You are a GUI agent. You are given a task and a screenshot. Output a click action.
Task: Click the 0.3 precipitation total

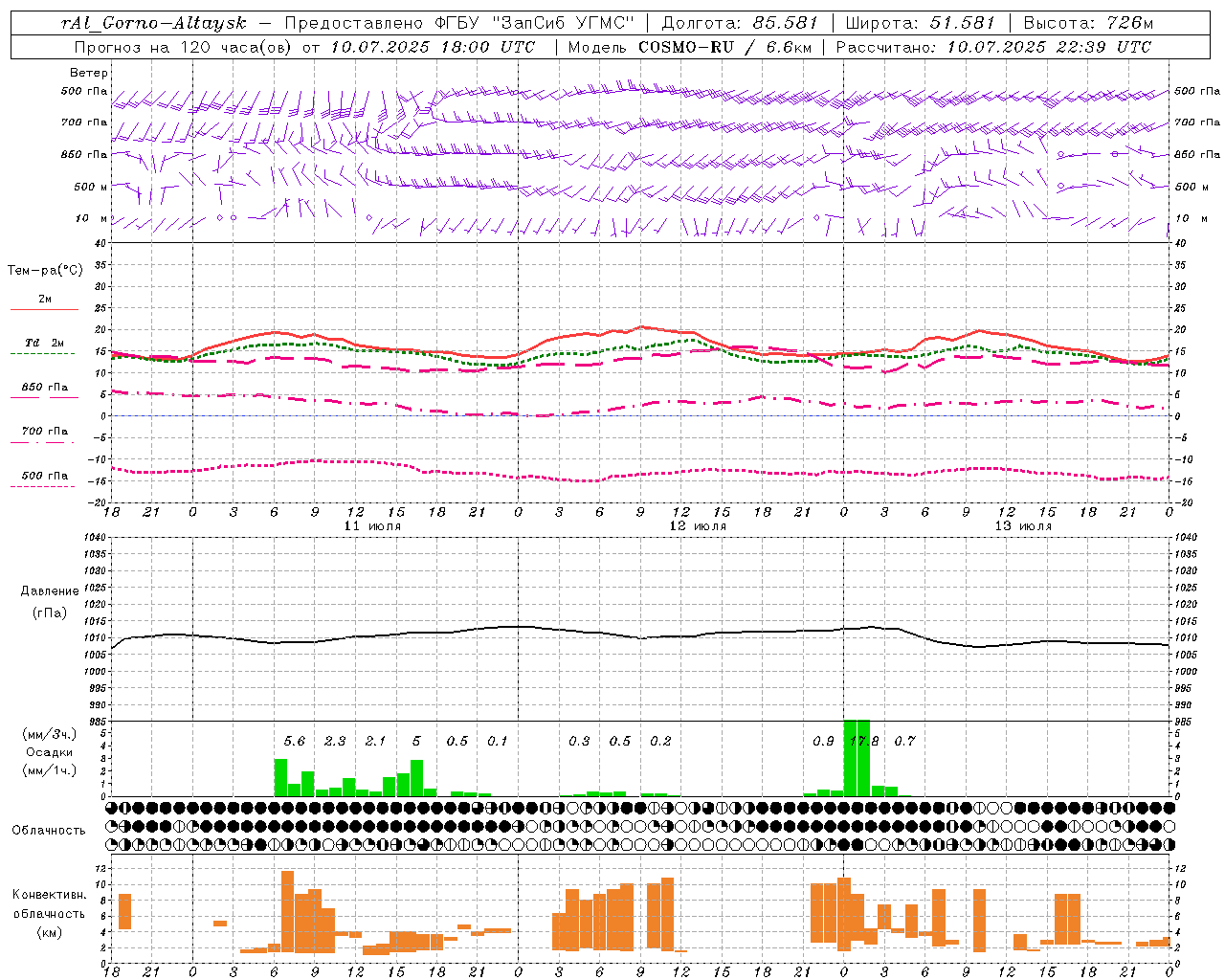pyautogui.click(x=579, y=741)
